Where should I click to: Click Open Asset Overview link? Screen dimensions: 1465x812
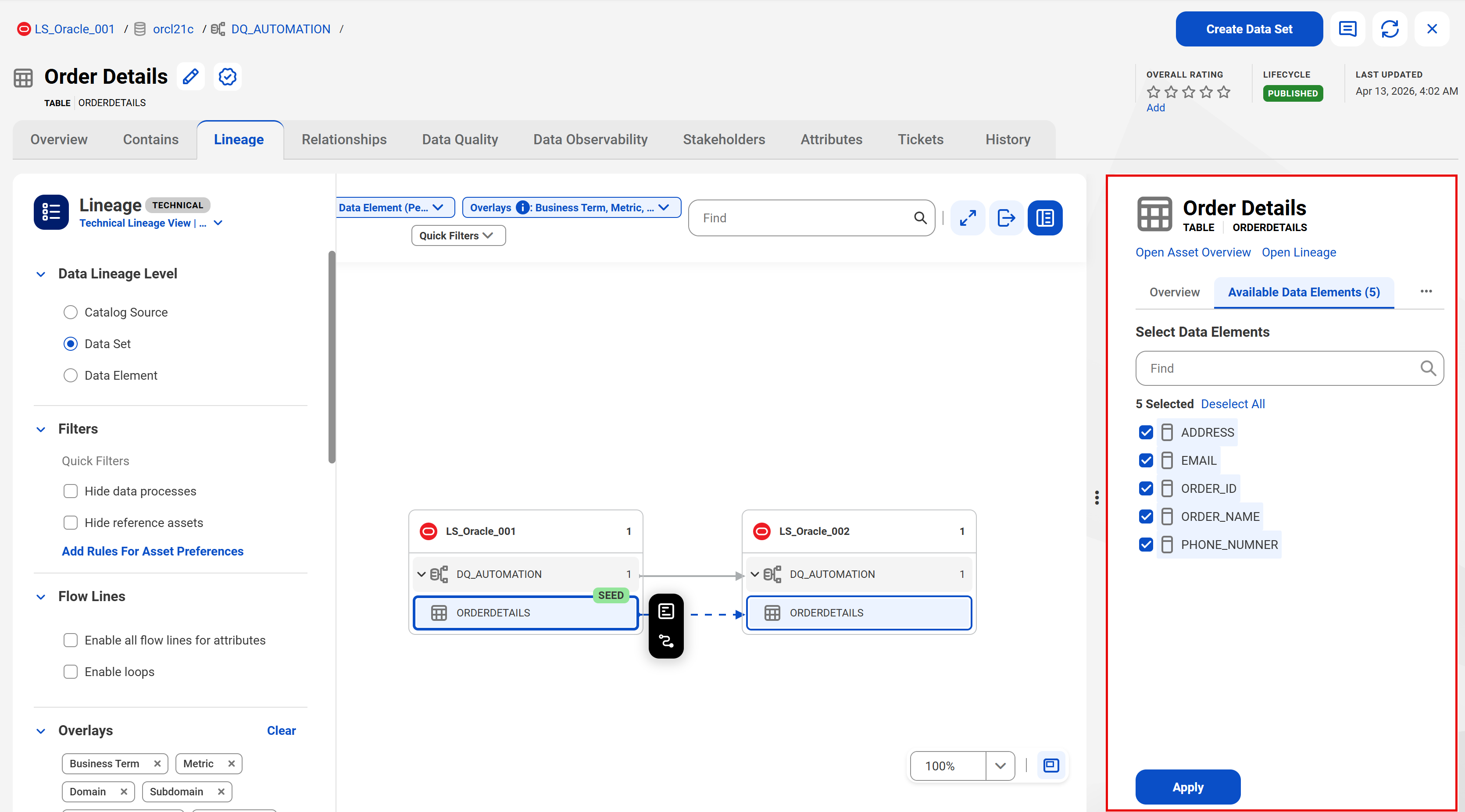1193,252
